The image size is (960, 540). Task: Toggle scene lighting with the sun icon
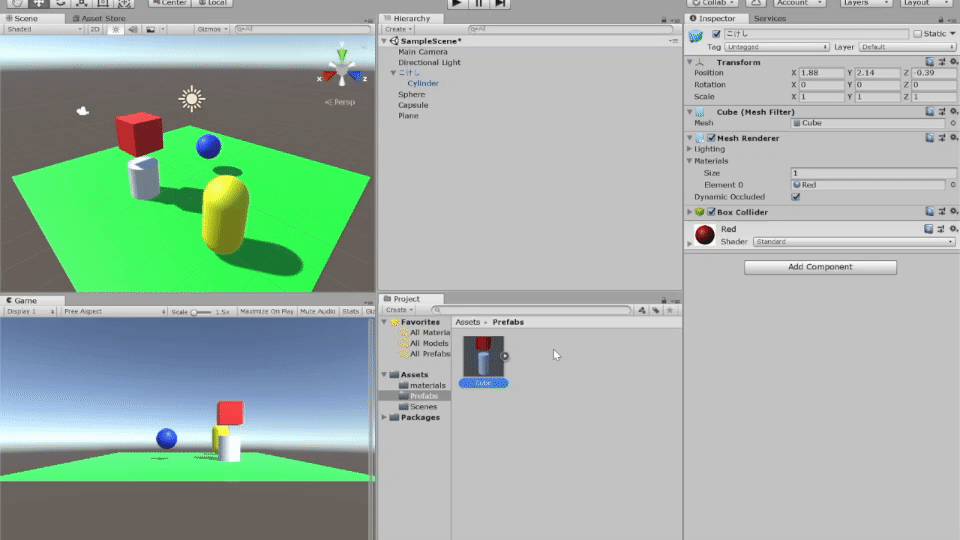click(x=116, y=29)
